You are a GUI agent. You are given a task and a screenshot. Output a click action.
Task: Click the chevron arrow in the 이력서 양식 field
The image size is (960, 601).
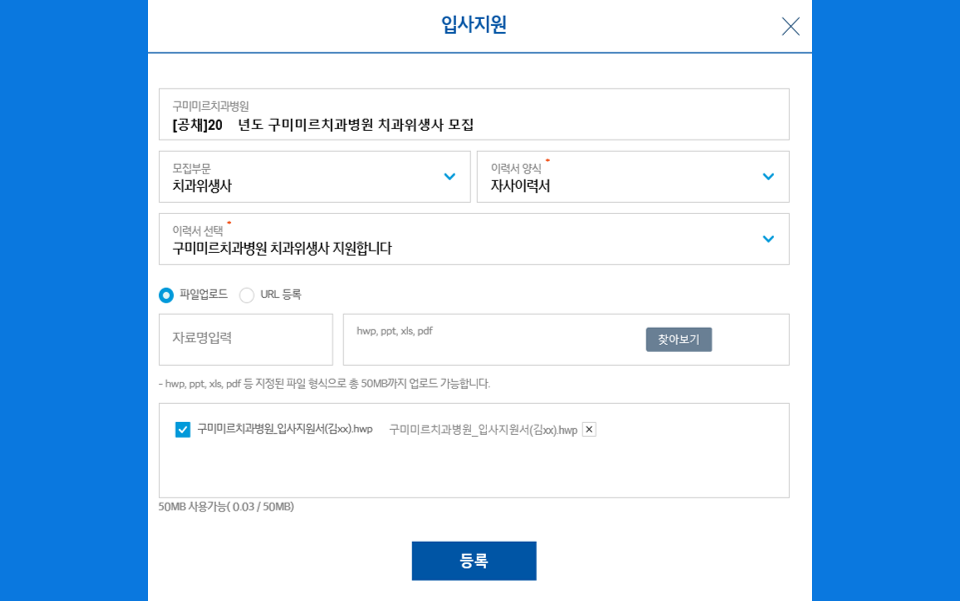tap(767, 177)
